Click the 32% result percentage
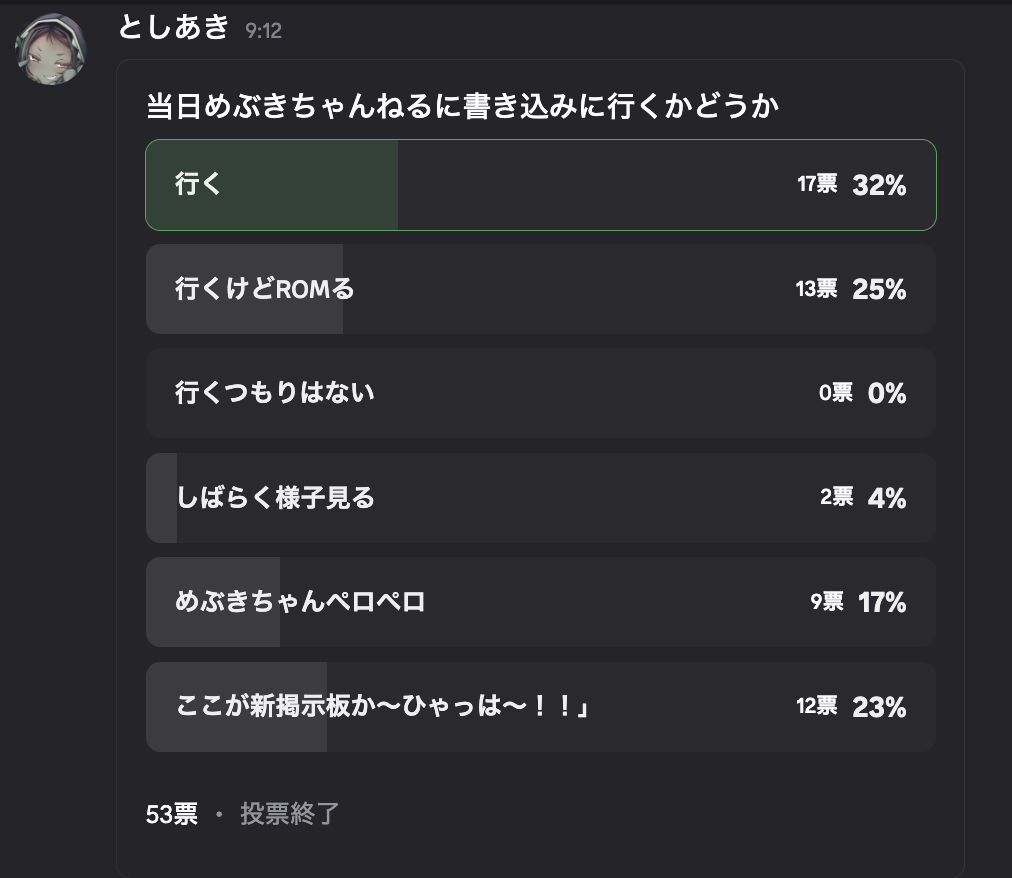 pyautogui.click(x=879, y=185)
